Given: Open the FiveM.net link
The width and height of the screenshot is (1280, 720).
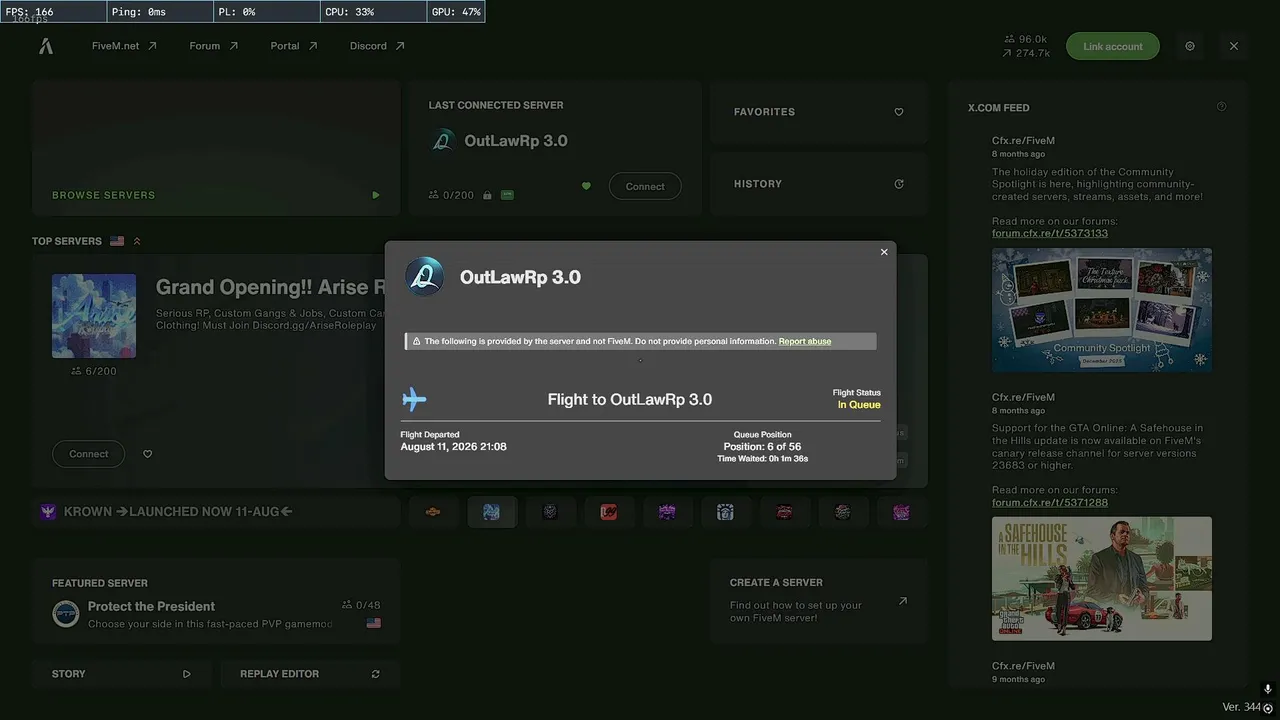Looking at the screenshot, I should (x=124, y=46).
